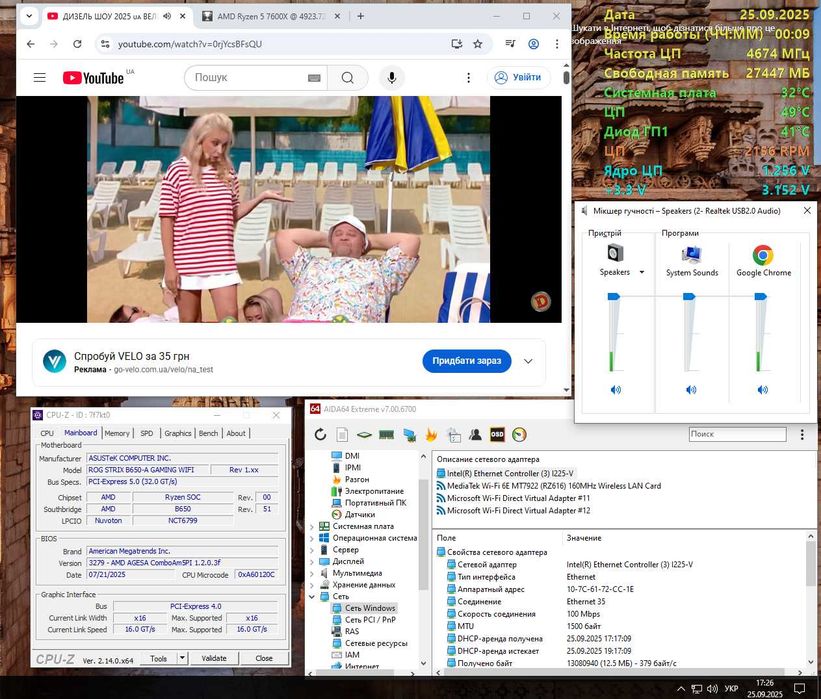821x699 pixels.
Task: Open the Chrome media control icon
Action: coord(511,44)
